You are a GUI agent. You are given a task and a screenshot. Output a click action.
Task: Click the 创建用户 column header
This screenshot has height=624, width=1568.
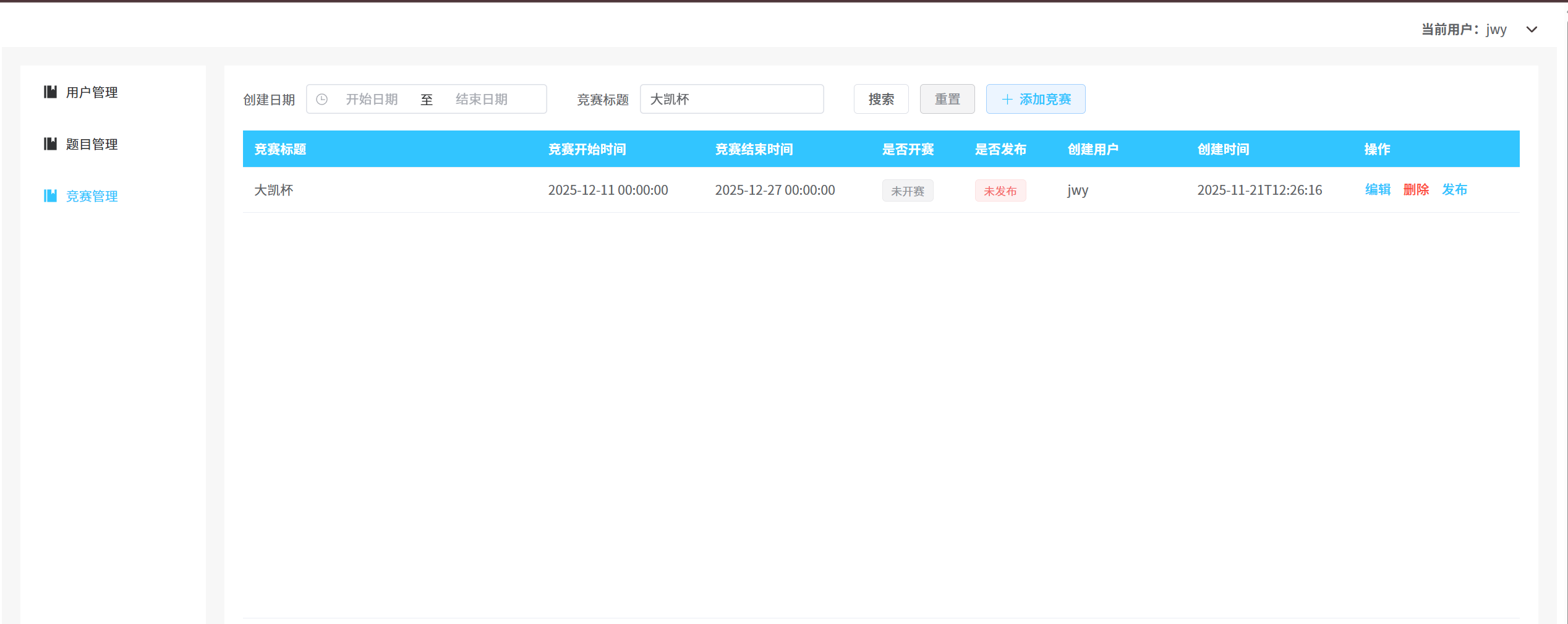tap(1093, 149)
